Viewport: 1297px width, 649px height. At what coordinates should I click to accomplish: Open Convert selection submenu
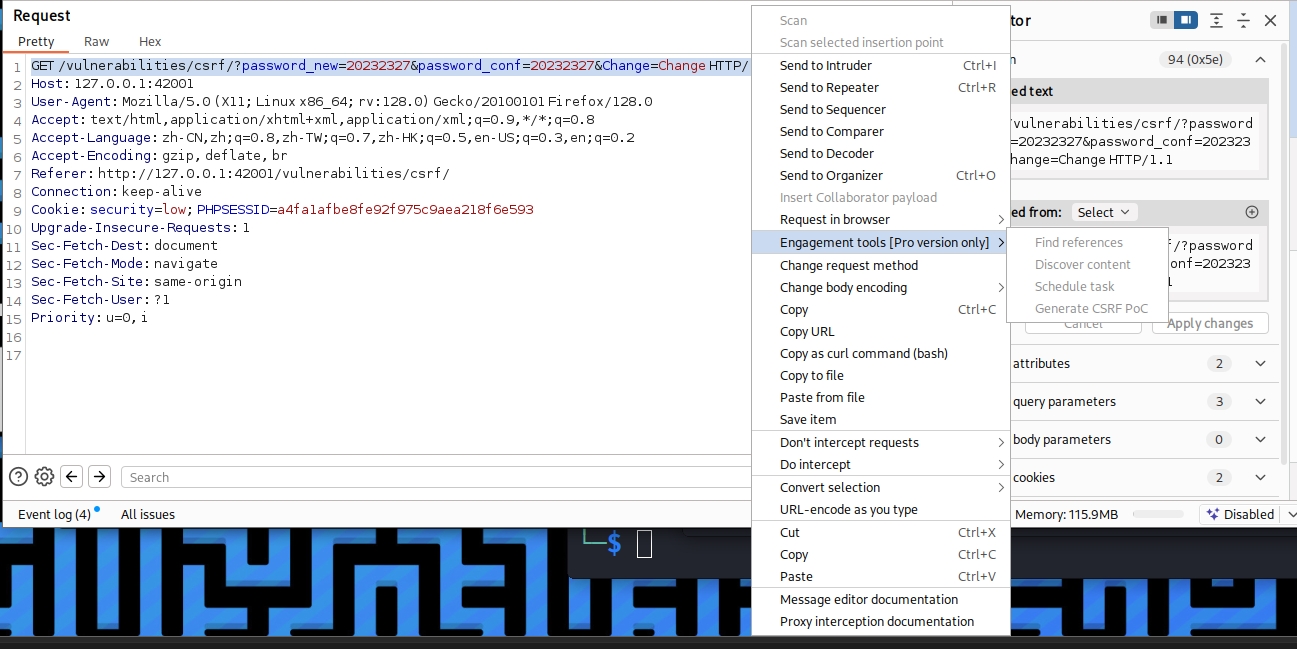(880, 488)
